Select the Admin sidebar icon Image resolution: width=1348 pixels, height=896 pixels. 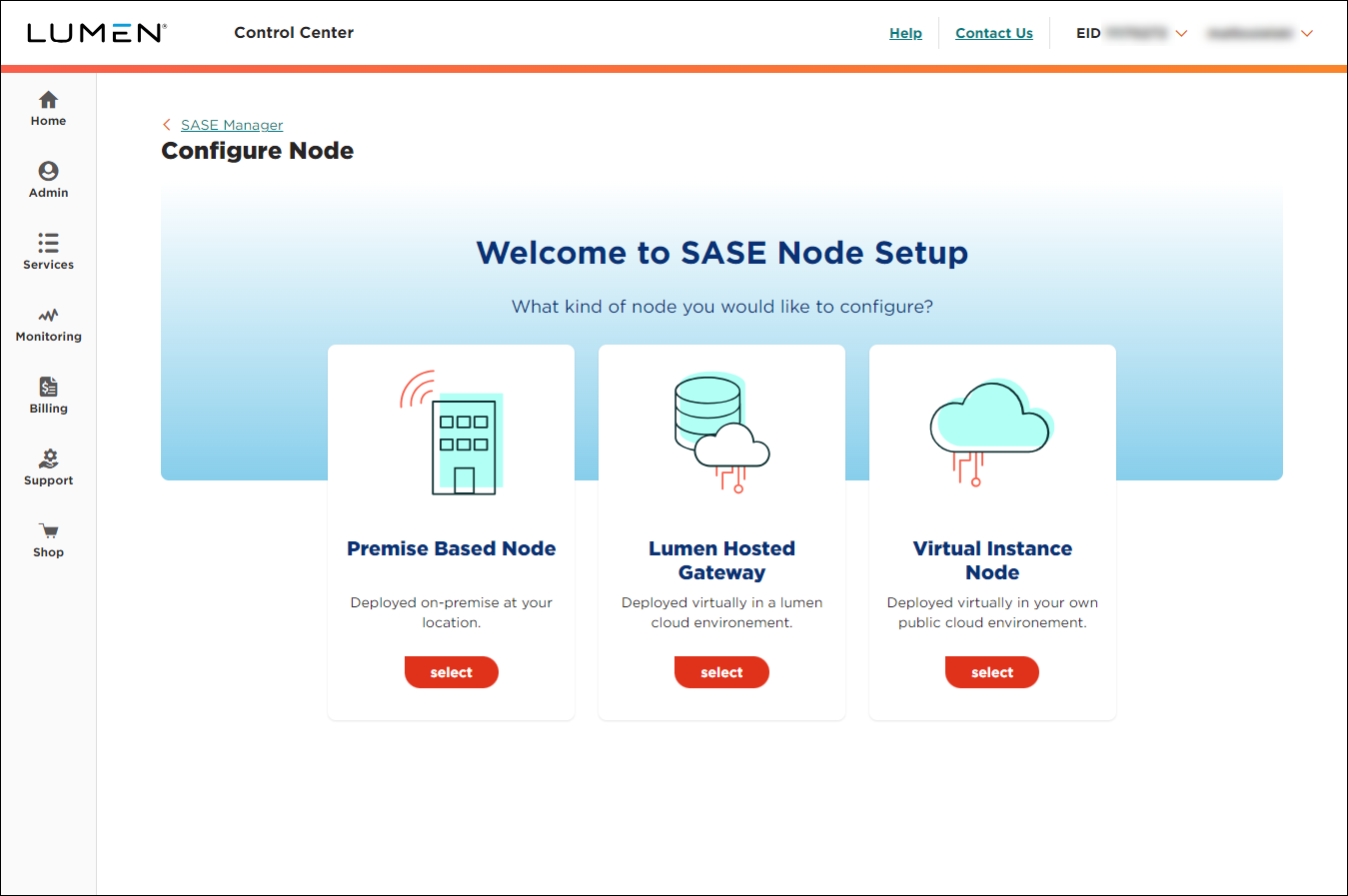(x=48, y=179)
